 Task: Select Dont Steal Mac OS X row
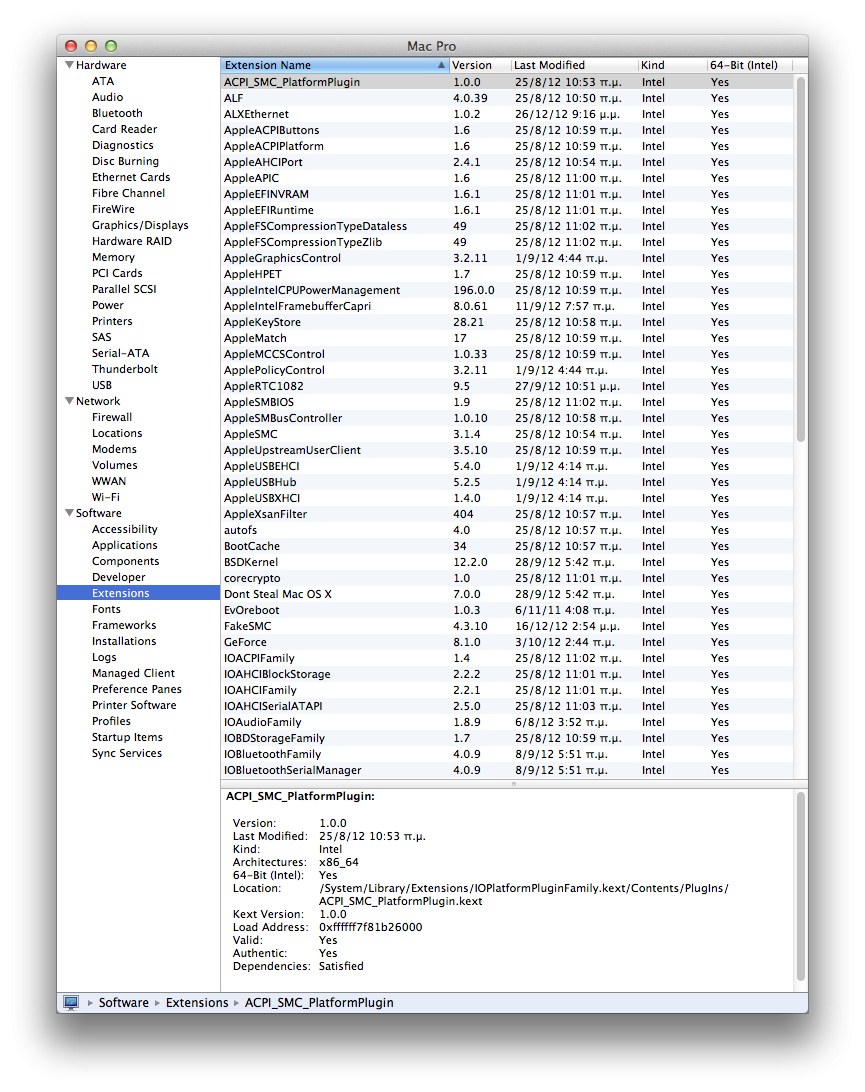point(507,595)
